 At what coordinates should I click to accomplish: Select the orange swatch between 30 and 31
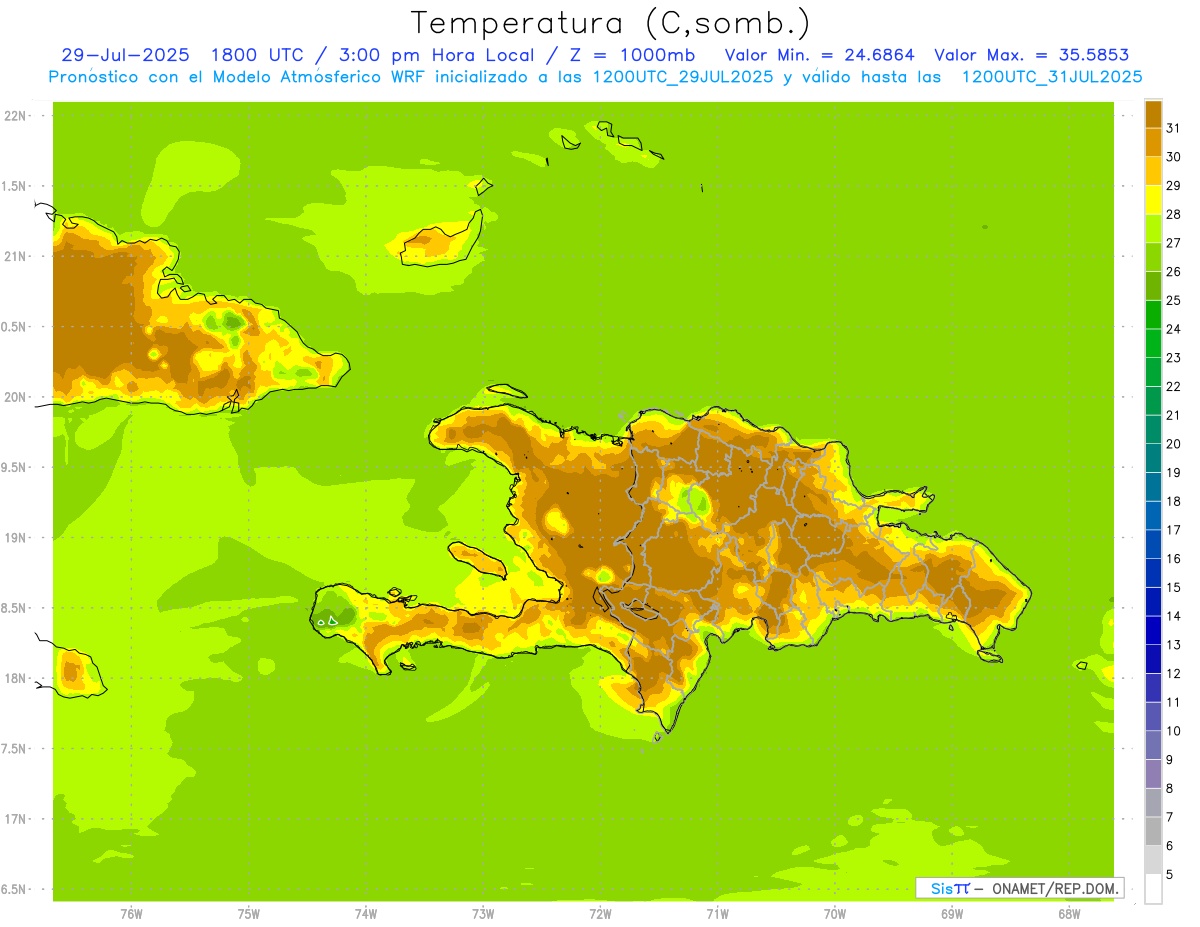[1153, 142]
